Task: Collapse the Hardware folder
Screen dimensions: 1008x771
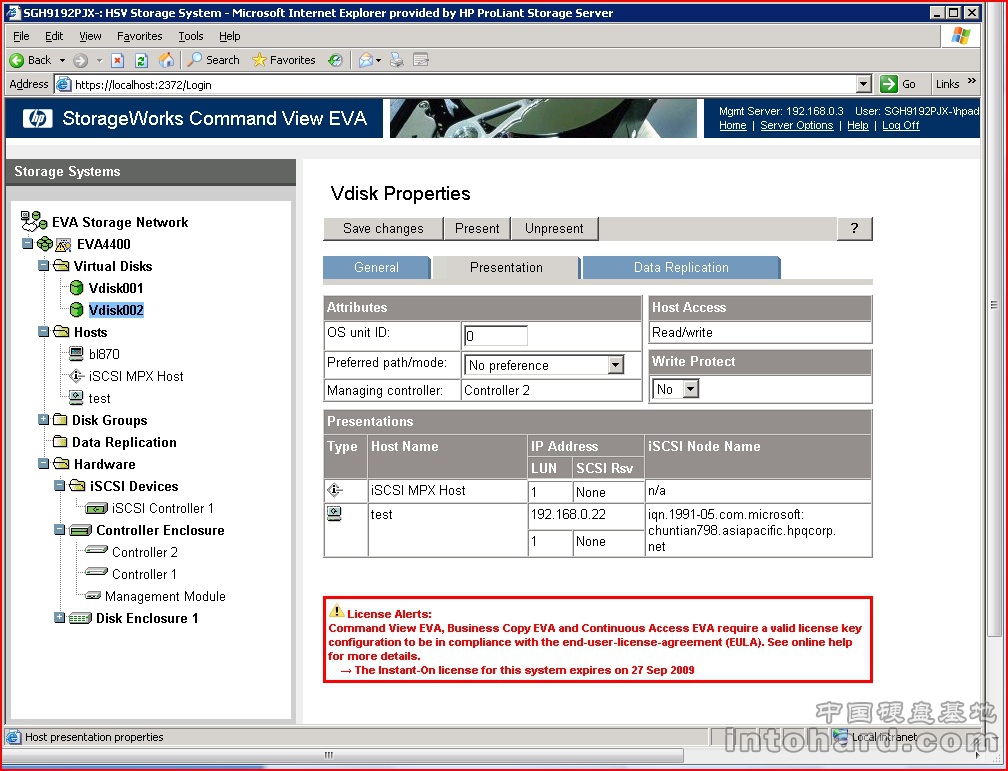Action: [44, 463]
